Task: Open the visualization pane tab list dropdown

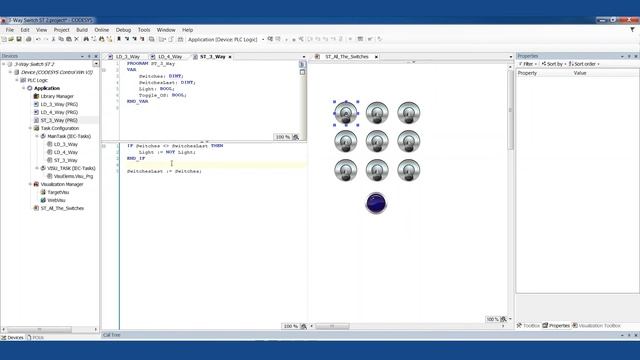Action: tap(510, 57)
